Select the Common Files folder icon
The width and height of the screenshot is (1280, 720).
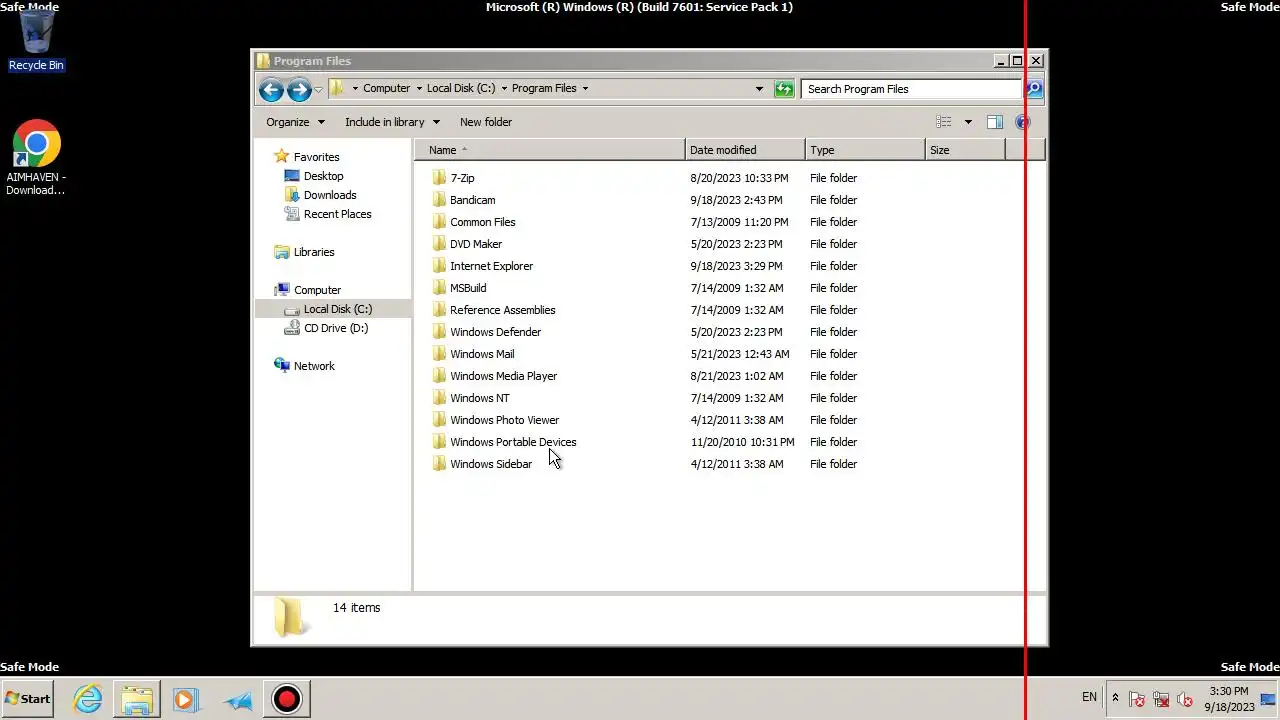point(438,222)
